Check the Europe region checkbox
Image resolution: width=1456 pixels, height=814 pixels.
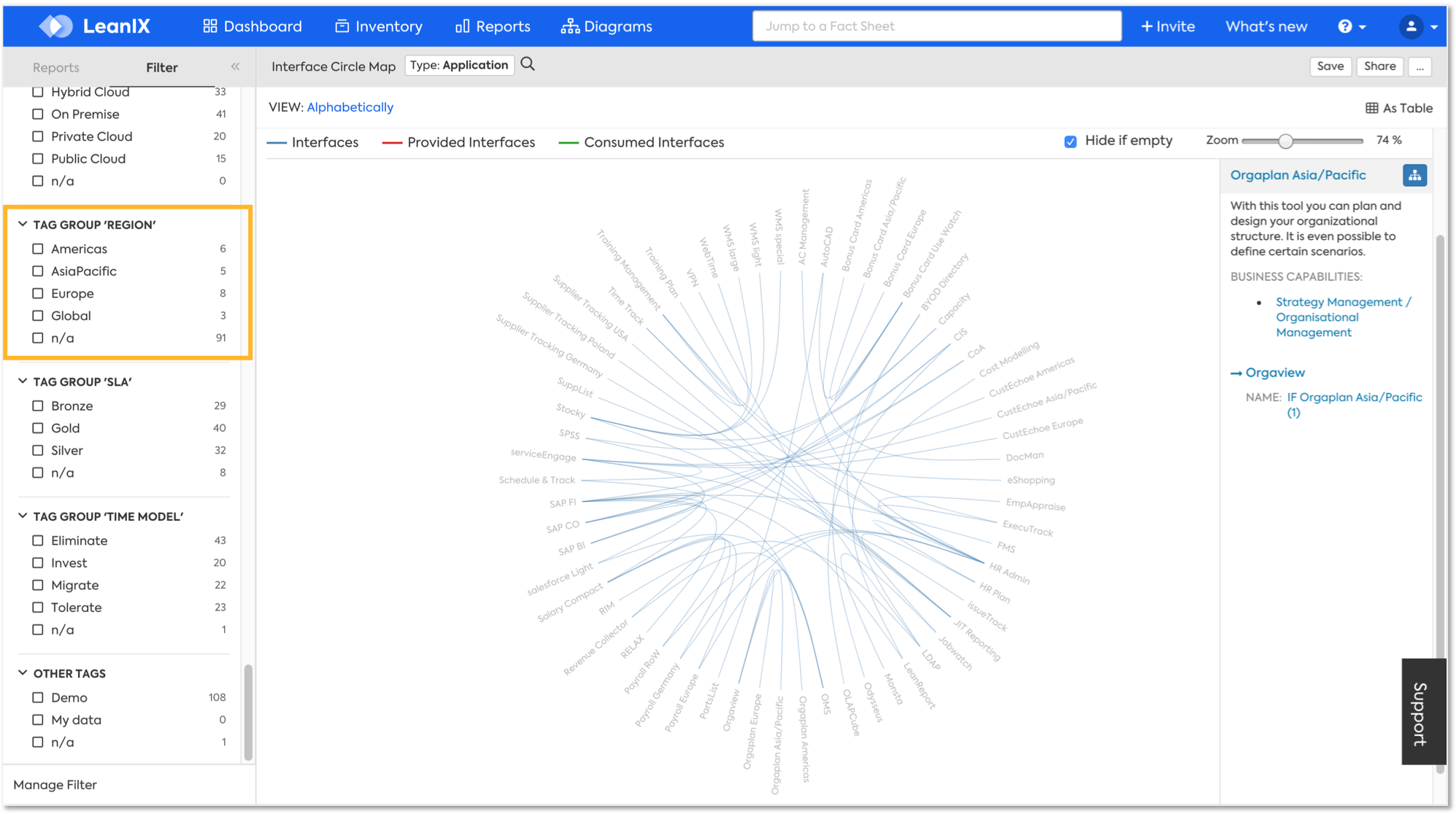pos(38,293)
